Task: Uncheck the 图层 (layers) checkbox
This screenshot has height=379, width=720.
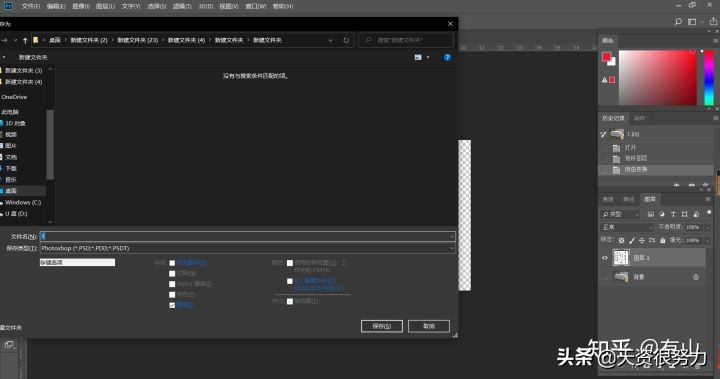Action: pos(172,305)
